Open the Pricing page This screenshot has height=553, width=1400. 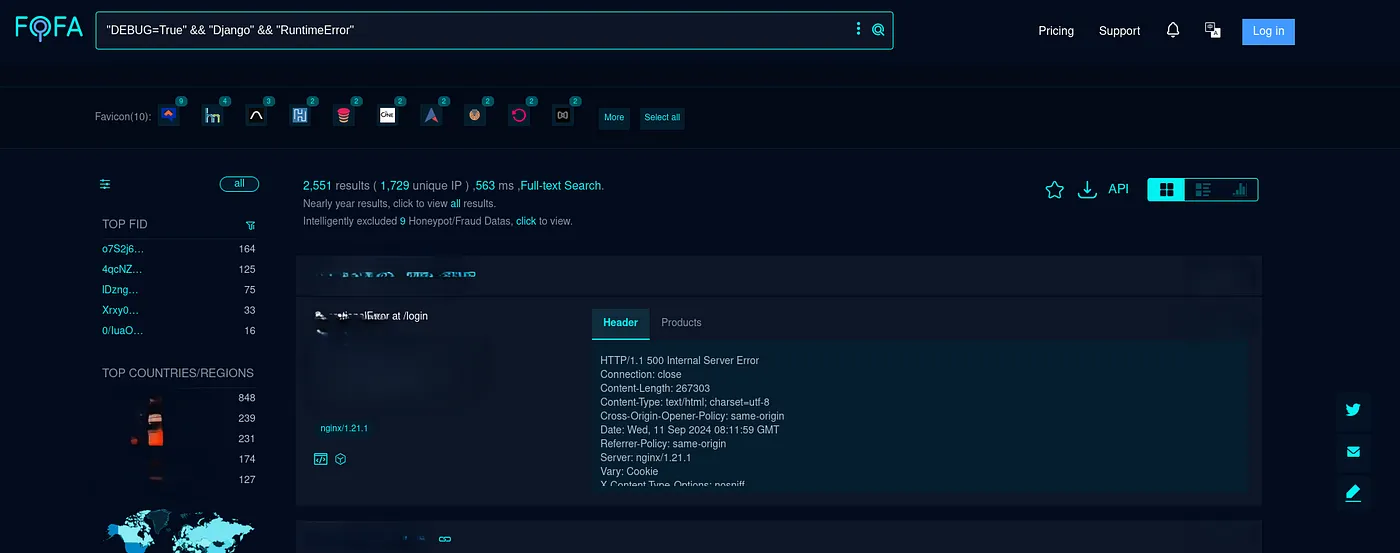click(x=1056, y=31)
